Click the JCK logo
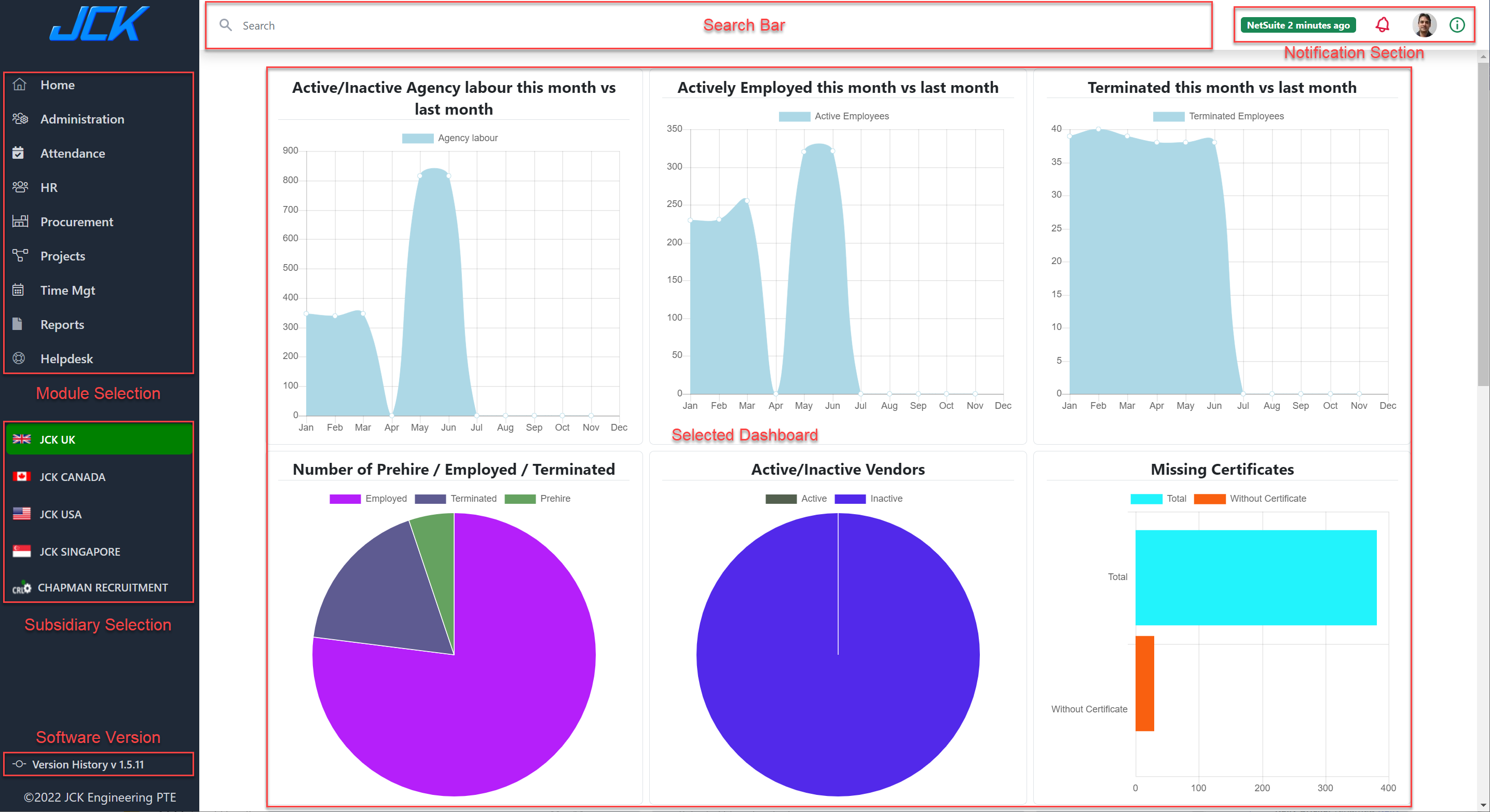The image size is (1490, 812). (99, 24)
